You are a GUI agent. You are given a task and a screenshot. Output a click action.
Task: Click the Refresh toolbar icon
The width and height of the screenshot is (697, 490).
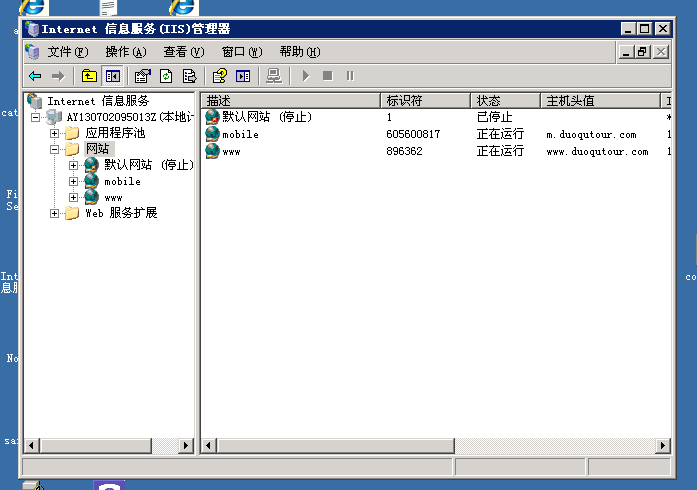tap(166, 76)
